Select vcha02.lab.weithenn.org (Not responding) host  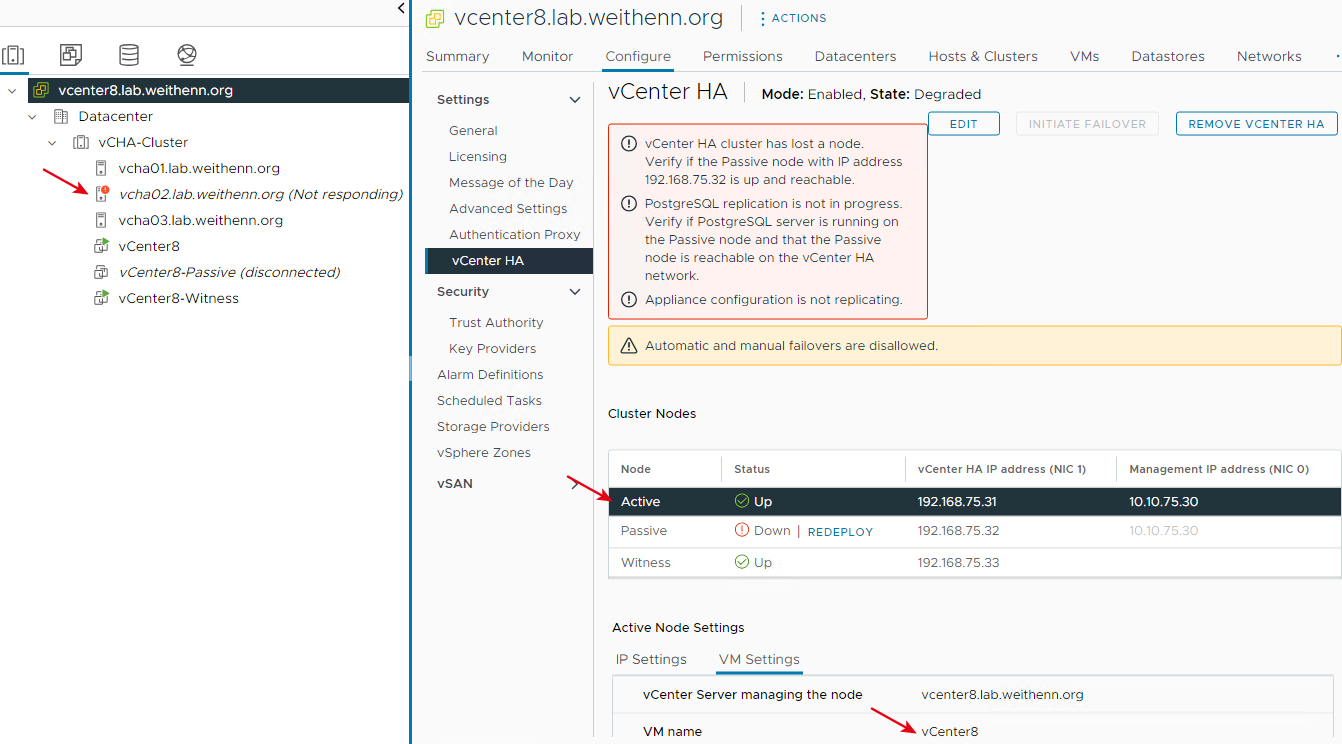[x=261, y=194]
